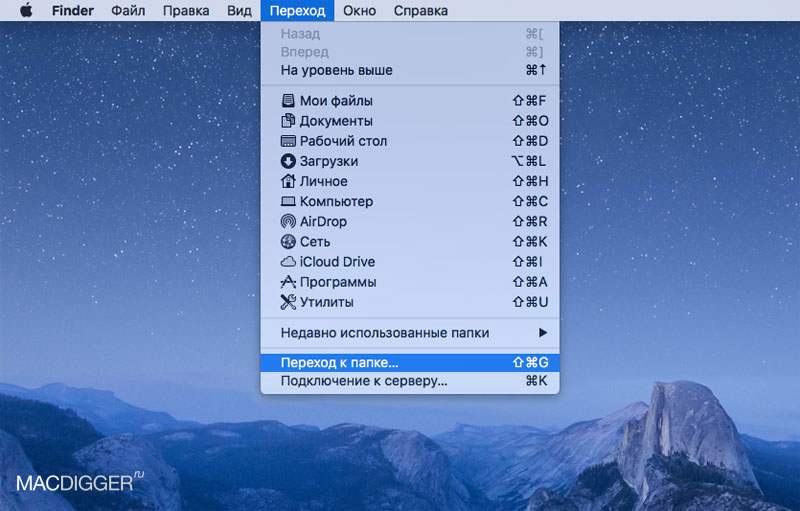800x511 pixels.
Task: Choose На уровень выше menu entry
Action: [410, 70]
